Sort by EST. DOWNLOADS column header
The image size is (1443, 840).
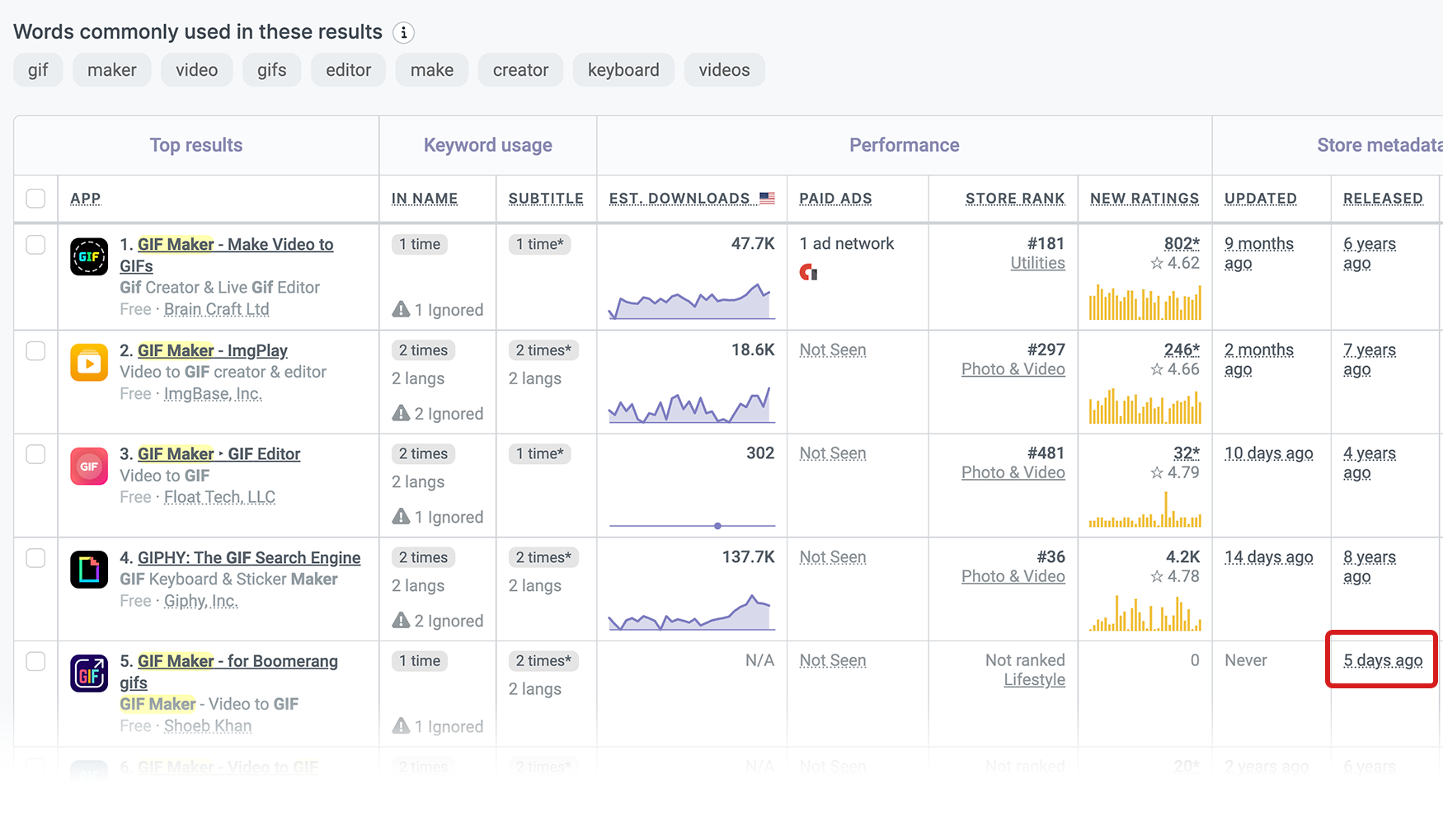pos(679,199)
